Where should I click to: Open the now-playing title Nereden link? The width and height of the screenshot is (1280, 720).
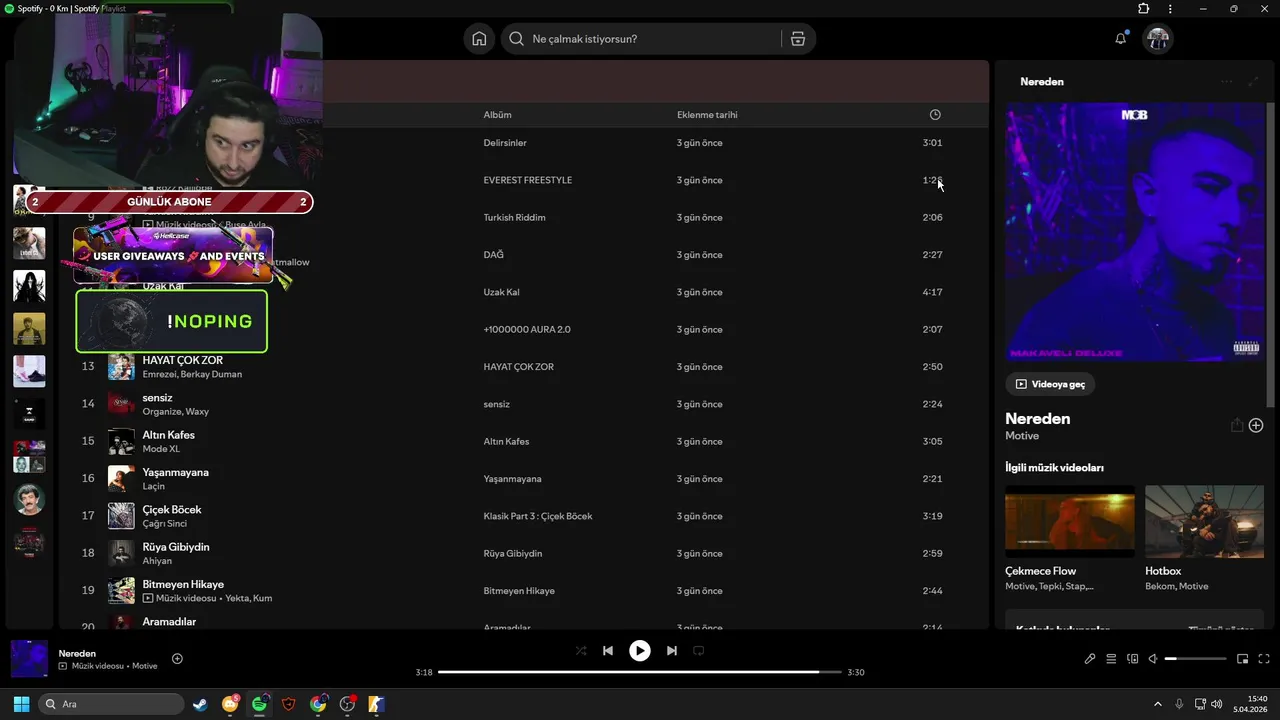pos(77,653)
